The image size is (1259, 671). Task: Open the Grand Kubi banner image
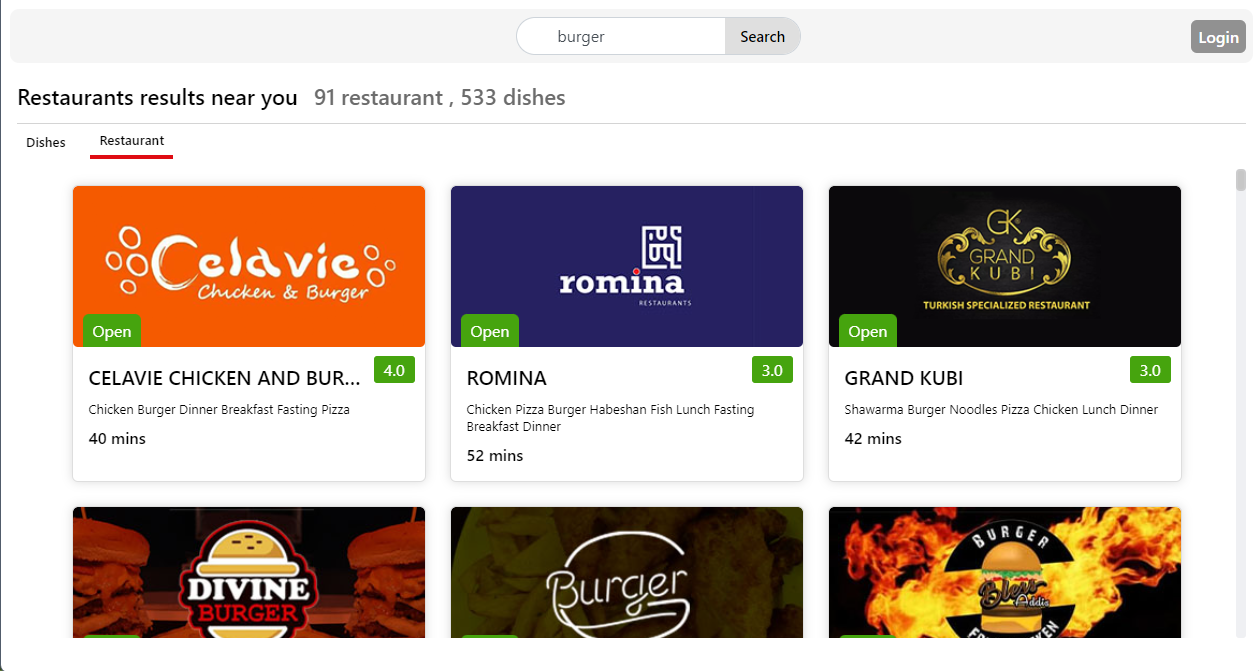(1005, 266)
